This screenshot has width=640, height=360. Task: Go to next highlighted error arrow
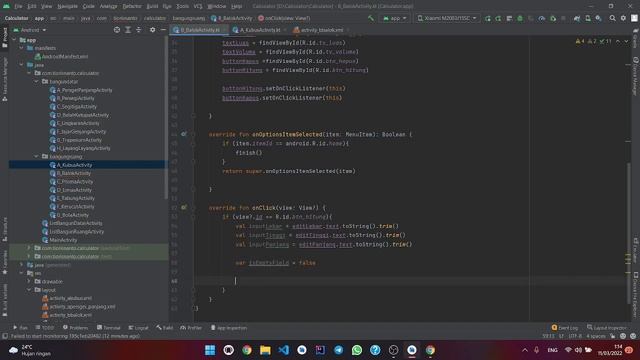(626, 41)
